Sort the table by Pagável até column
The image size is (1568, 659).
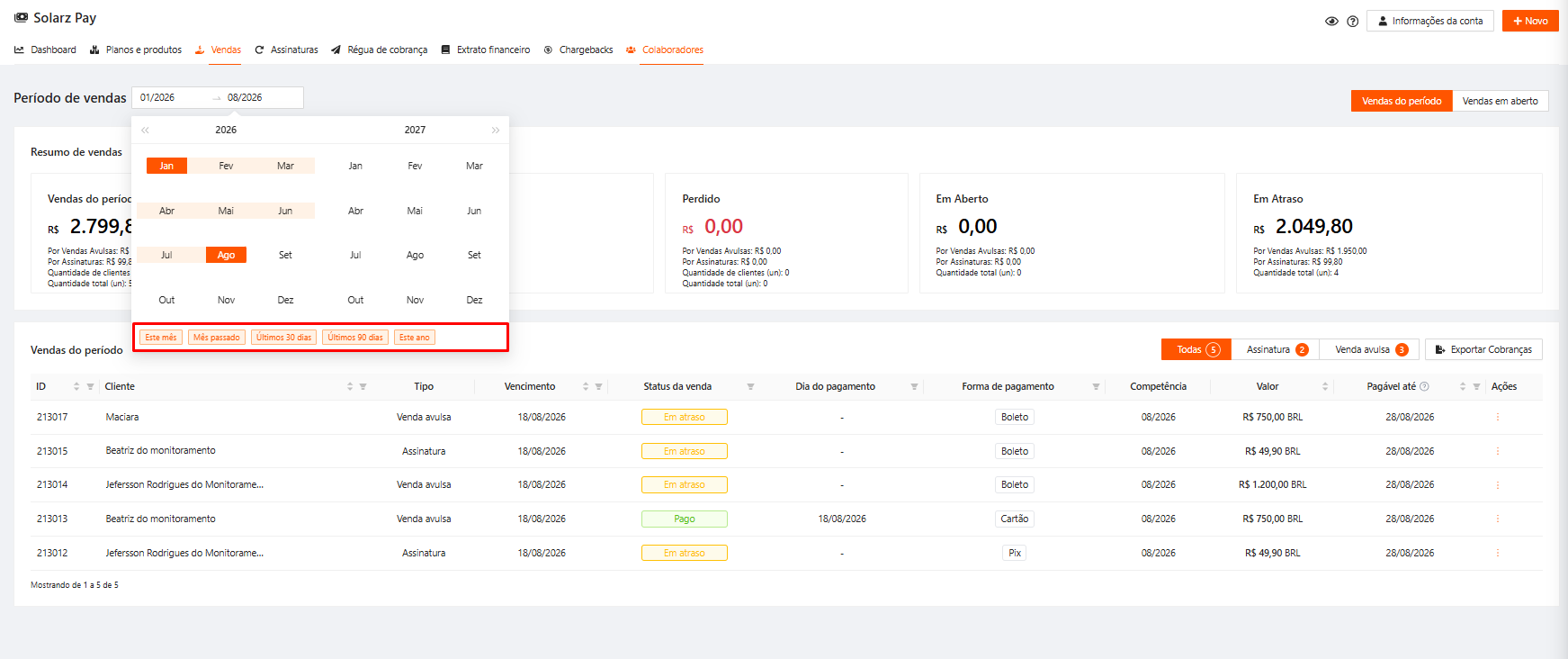(x=1463, y=386)
